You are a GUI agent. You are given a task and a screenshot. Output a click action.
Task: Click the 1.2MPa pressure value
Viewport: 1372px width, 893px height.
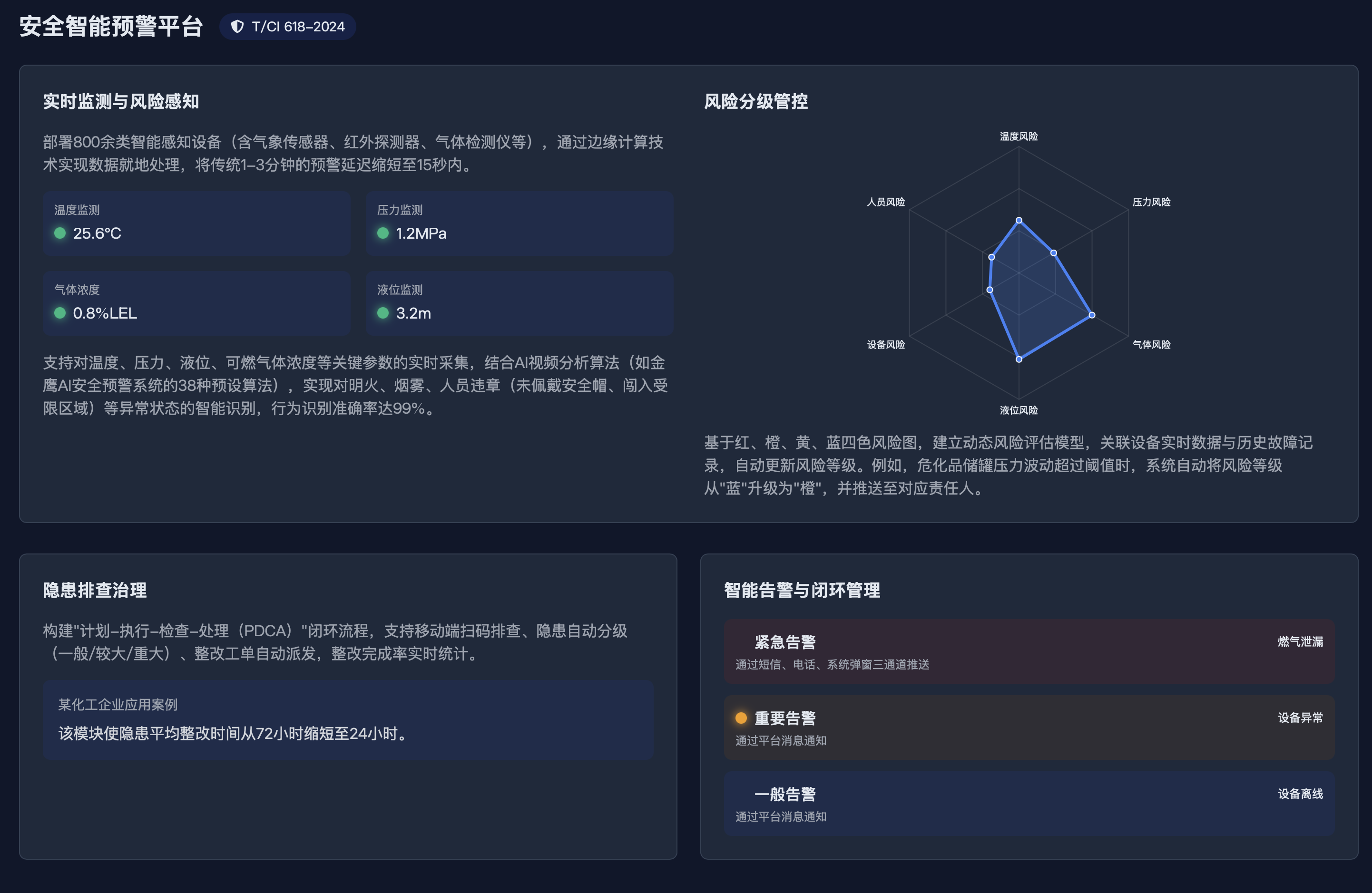(x=421, y=233)
